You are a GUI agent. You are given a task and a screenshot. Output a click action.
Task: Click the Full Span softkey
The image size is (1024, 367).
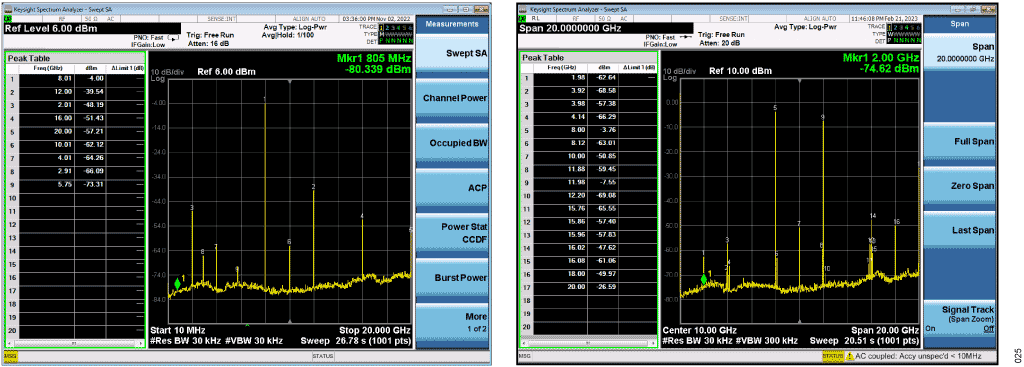tap(961, 141)
